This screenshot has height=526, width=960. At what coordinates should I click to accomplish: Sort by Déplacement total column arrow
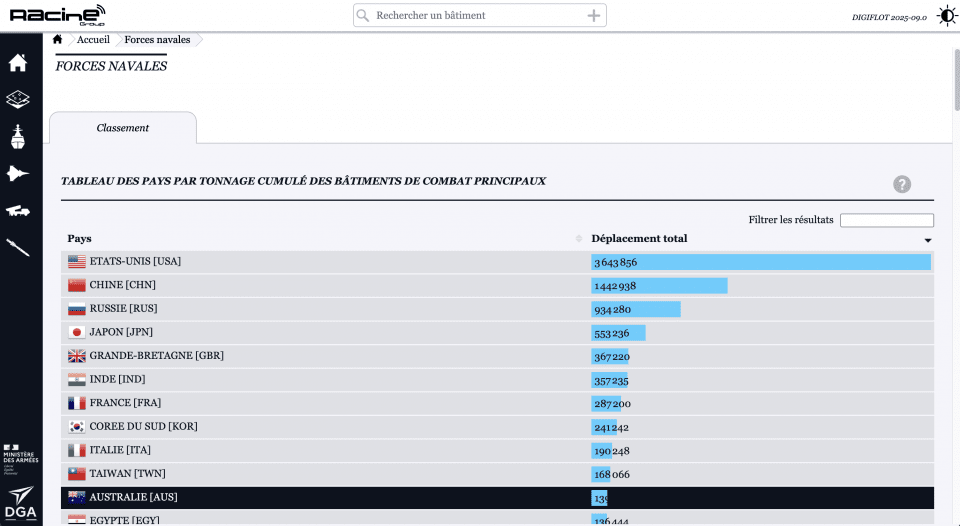[927, 240]
